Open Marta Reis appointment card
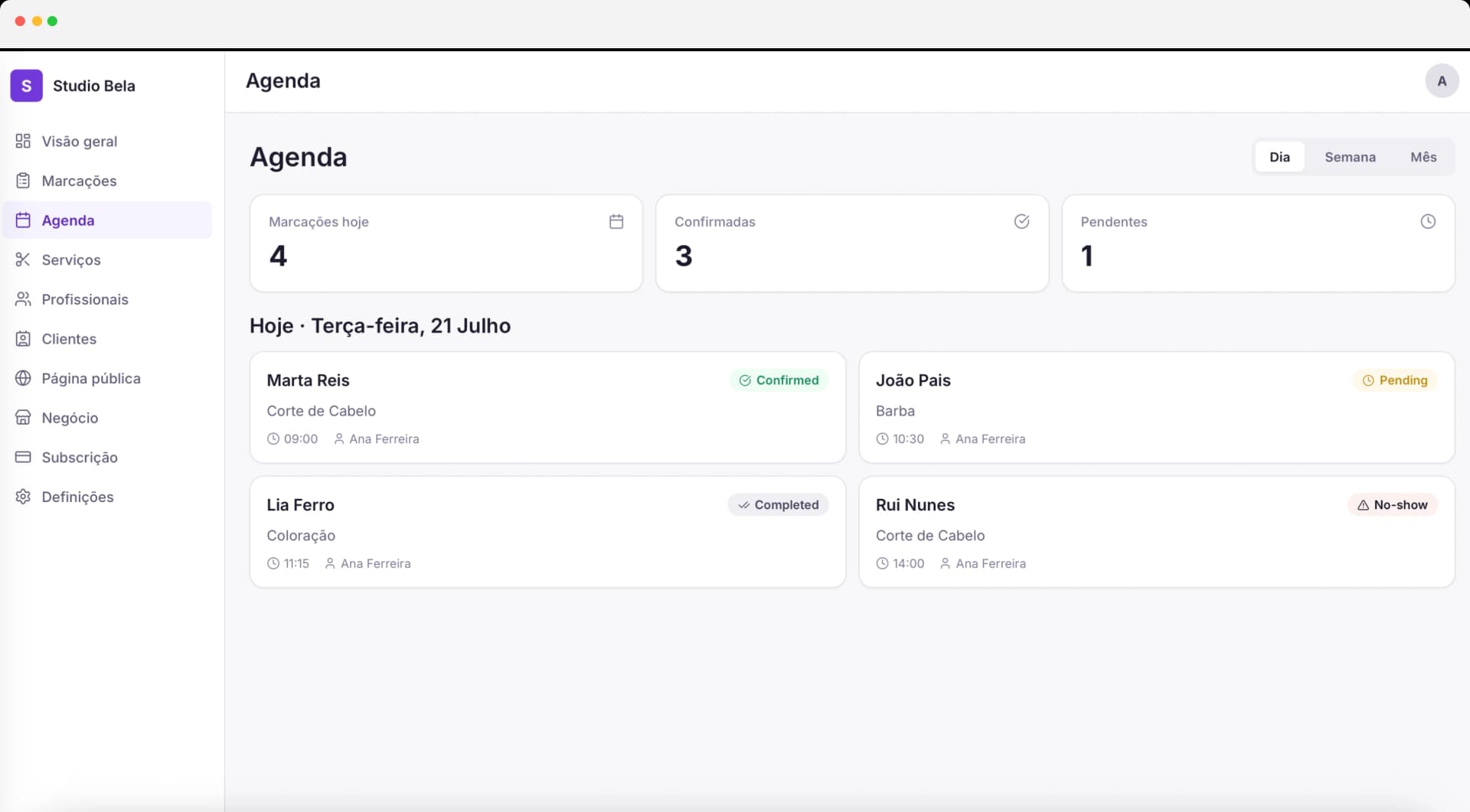This screenshot has height=812, width=1470. click(x=547, y=407)
